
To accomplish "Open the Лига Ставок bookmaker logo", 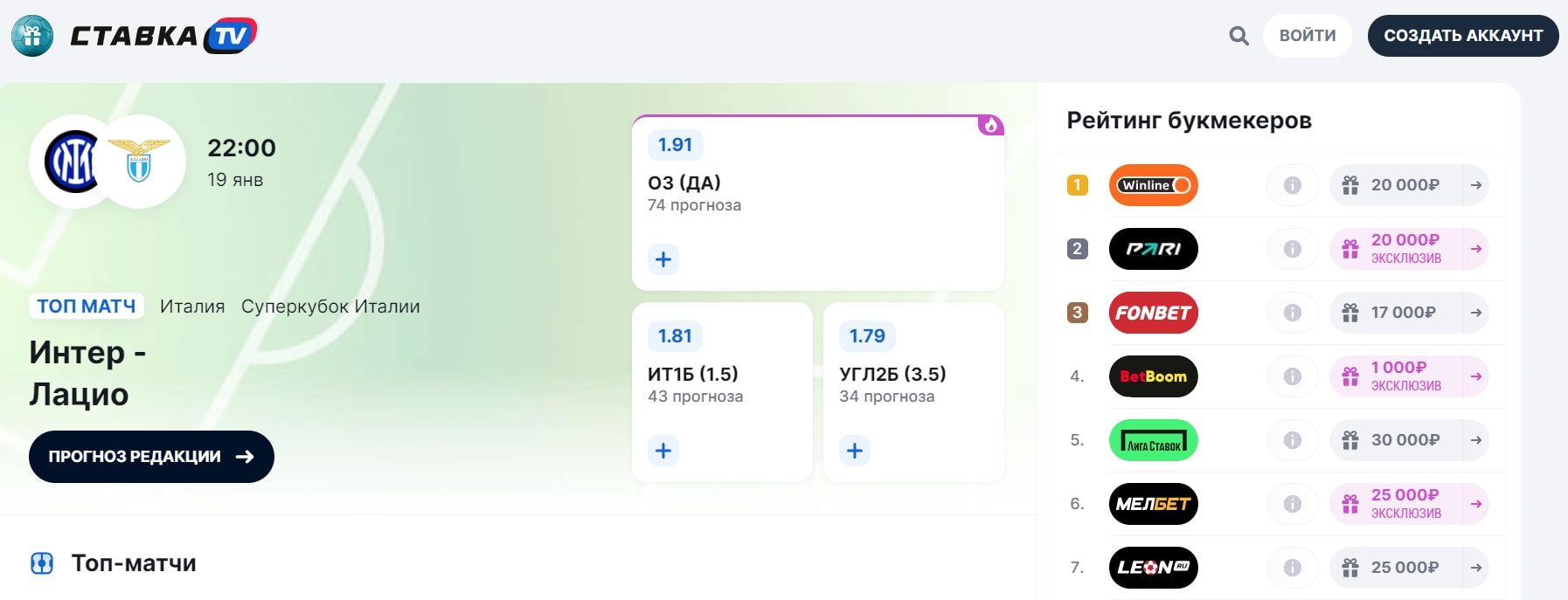I will (x=1153, y=440).
